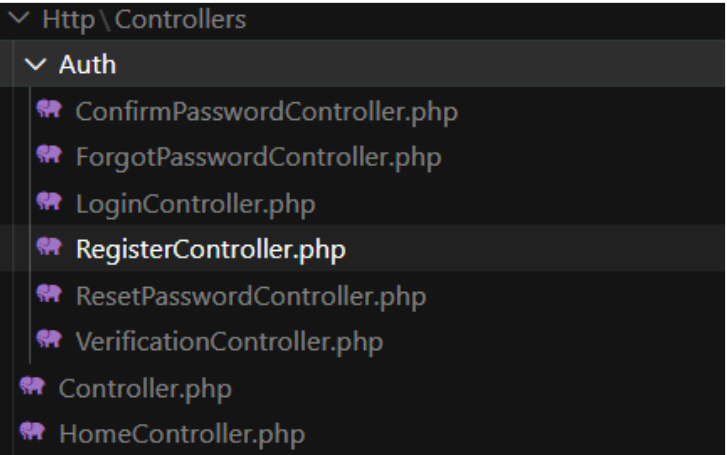Click the elephant icon next to LoginController.php
The height and width of the screenshot is (455, 727).
(x=46, y=204)
